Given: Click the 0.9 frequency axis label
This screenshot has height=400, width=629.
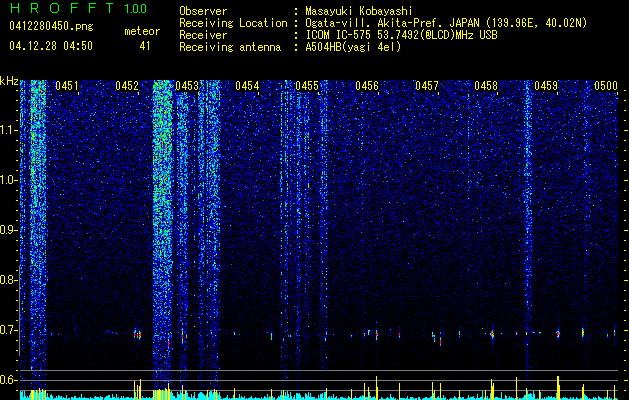Looking at the screenshot, I should click(8, 230).
